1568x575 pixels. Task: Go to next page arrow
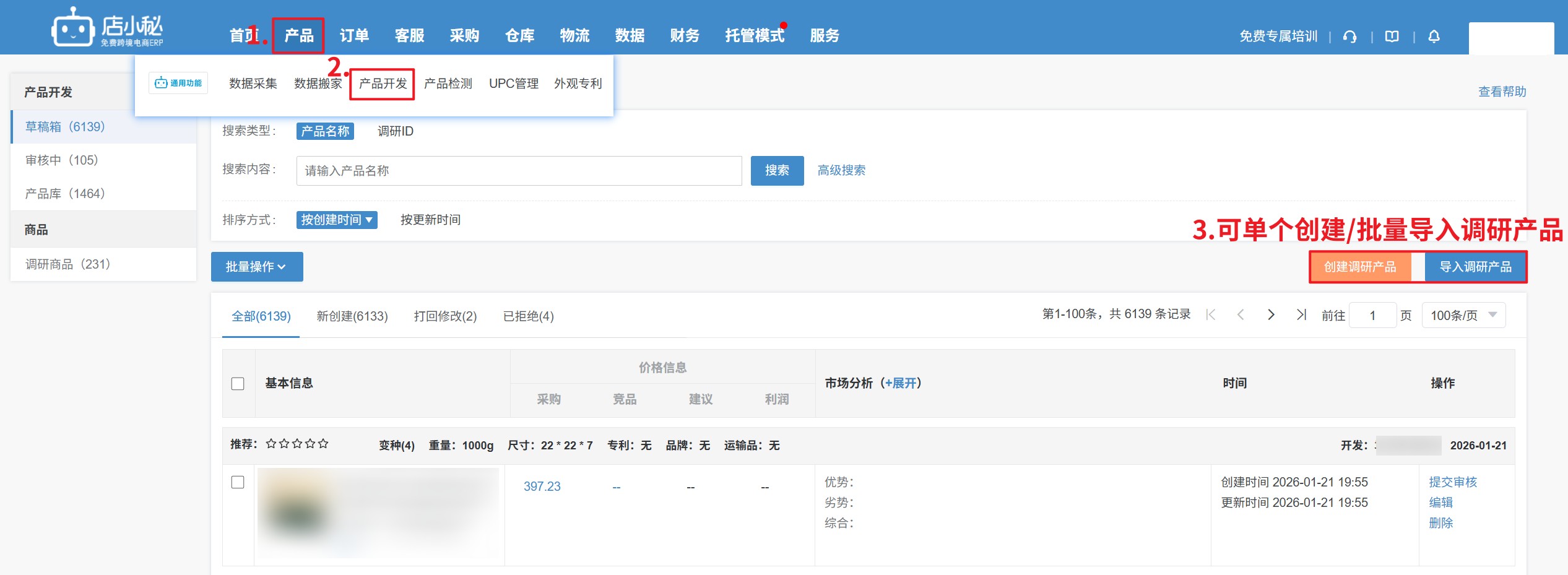click(1271, 315)
